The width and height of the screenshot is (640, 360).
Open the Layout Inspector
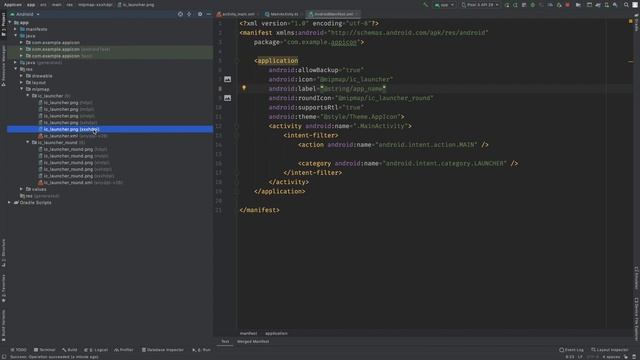[x=610, y=350]
